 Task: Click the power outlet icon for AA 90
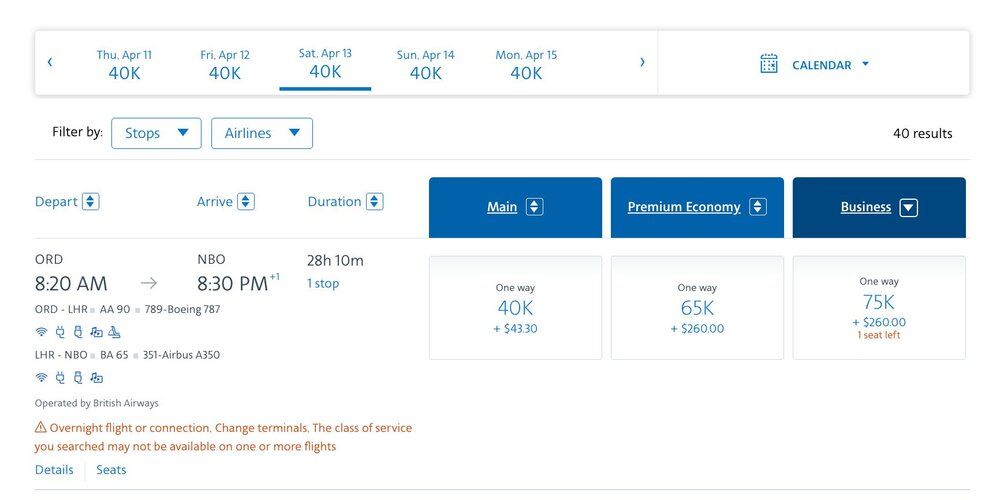pyautogui.click(x=59, y=332)
